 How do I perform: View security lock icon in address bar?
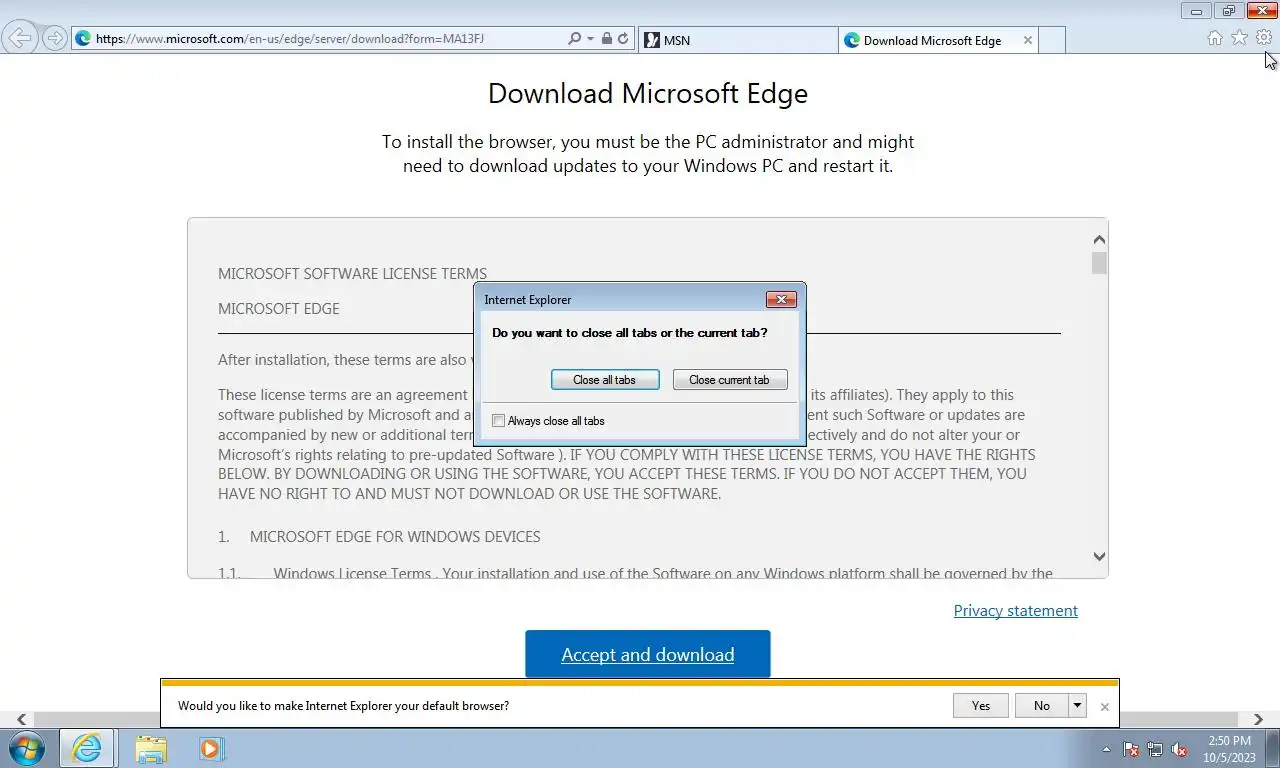click(x=607, y=39)
